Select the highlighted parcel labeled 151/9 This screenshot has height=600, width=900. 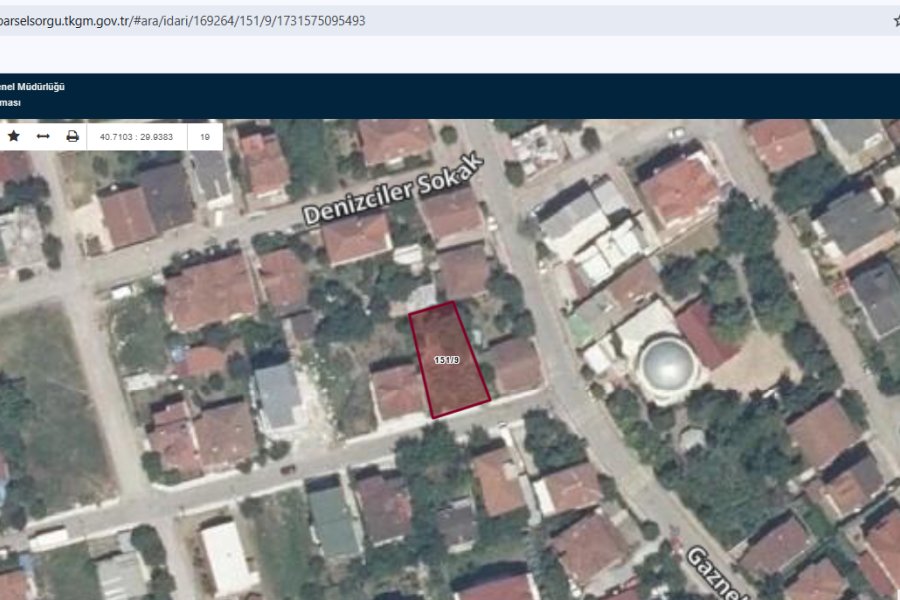point(448,360)
